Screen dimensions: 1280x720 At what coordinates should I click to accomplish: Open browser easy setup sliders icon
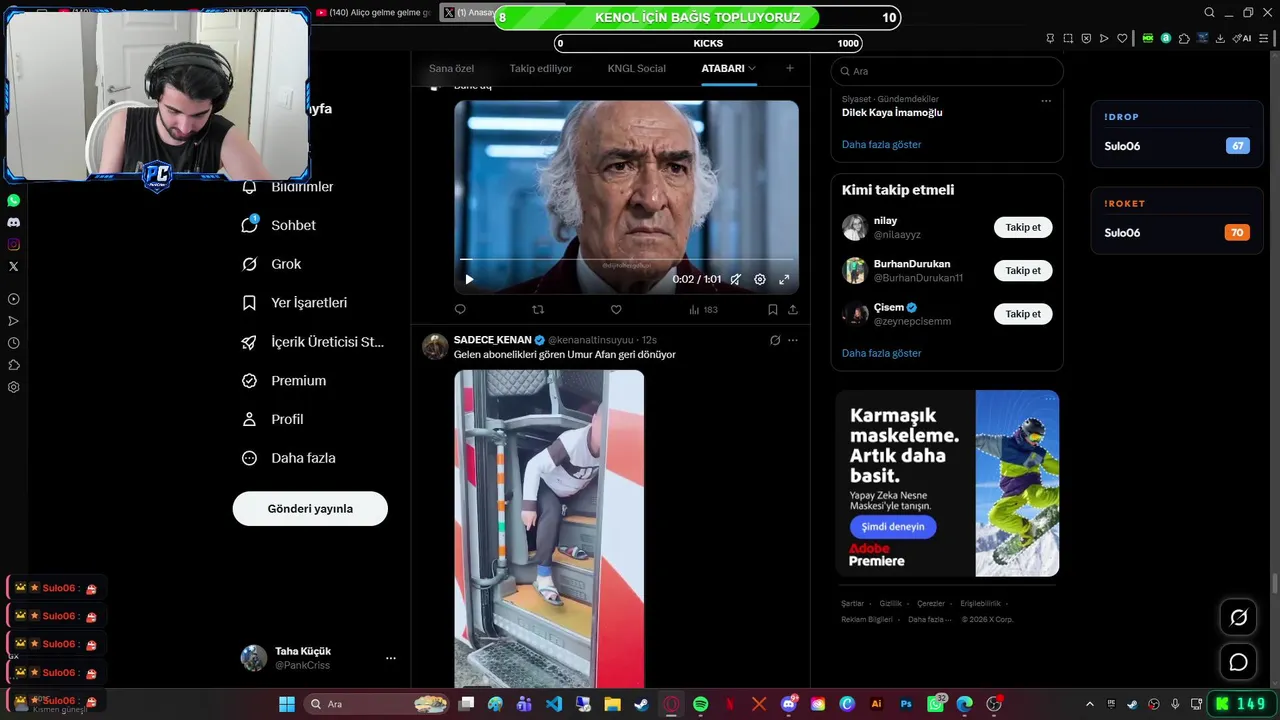[1264, 38]
